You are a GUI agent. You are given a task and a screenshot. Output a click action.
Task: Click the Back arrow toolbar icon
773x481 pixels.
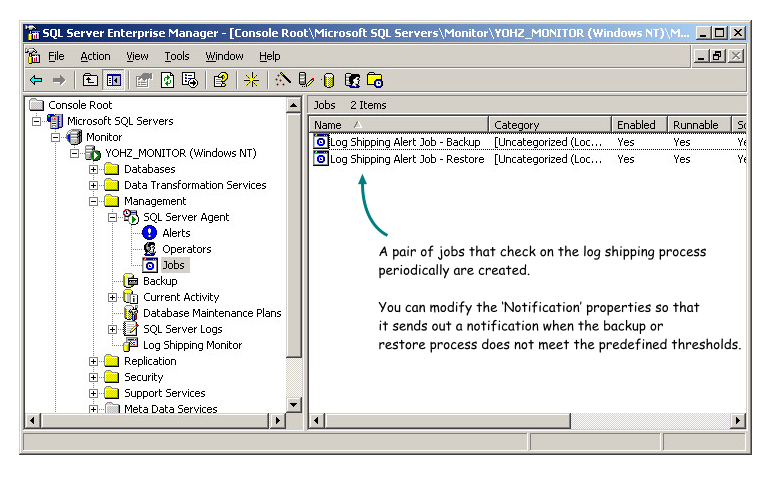[x=36, y=80]
